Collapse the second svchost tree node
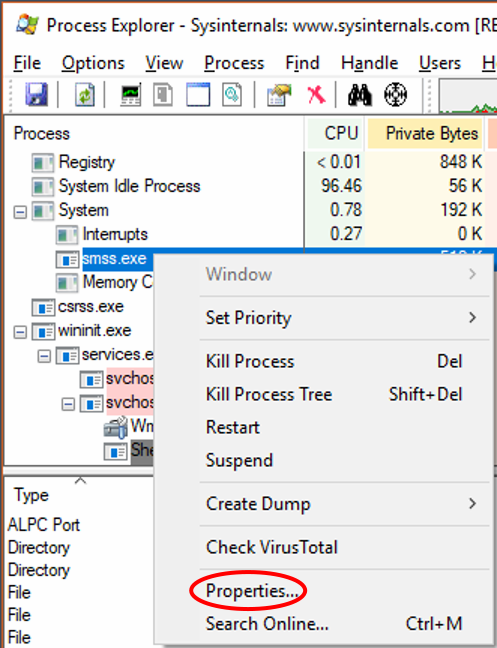 [68, 404]
